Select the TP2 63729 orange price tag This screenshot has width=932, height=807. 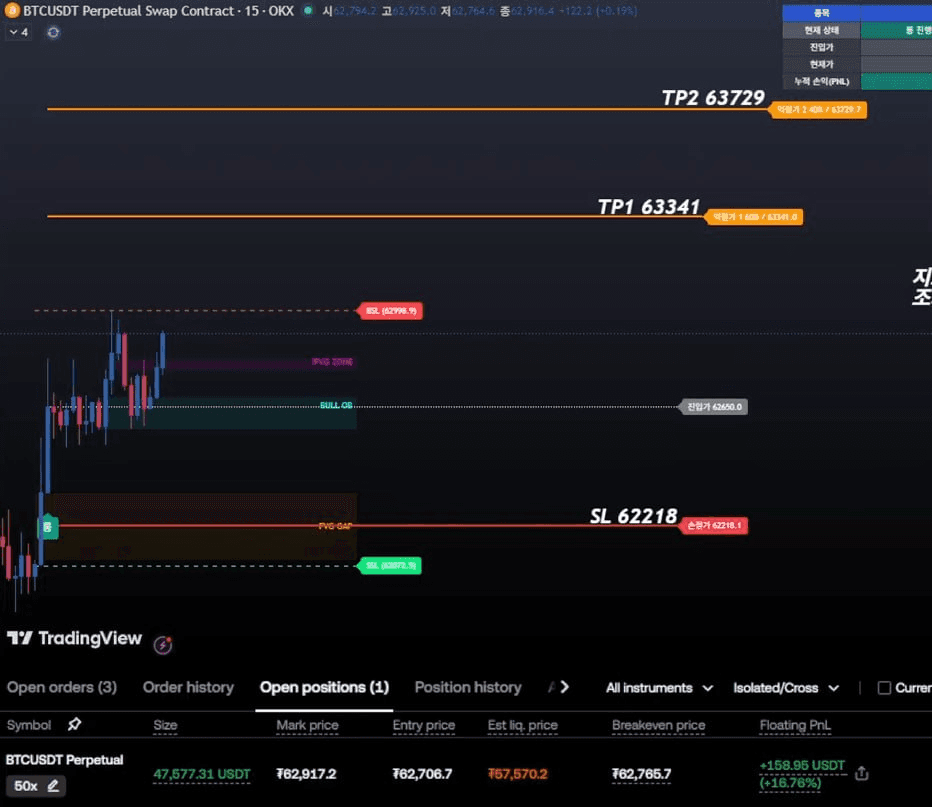tap(818, 109)
